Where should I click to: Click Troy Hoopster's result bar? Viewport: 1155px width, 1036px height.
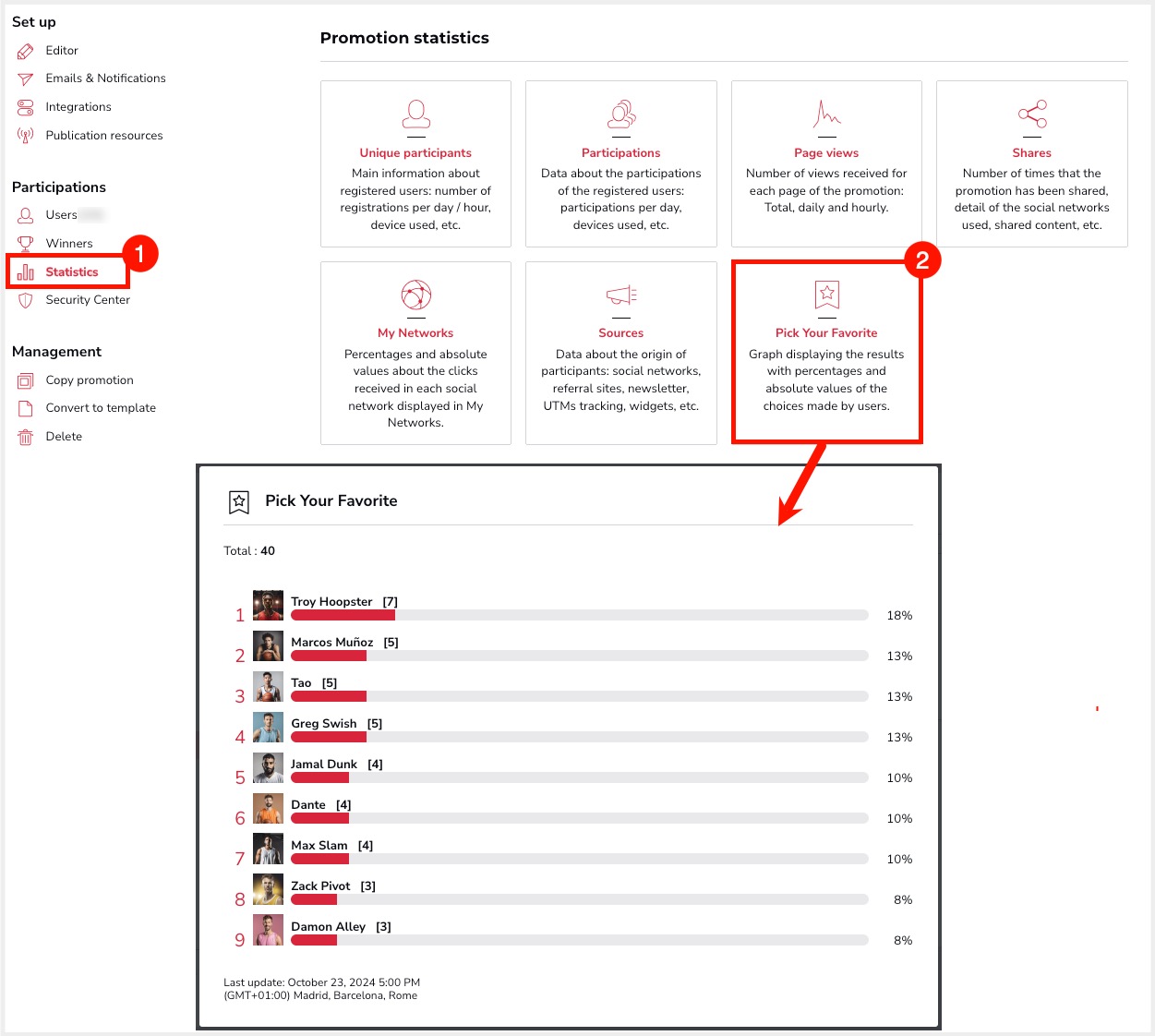(x=579, y=615)
